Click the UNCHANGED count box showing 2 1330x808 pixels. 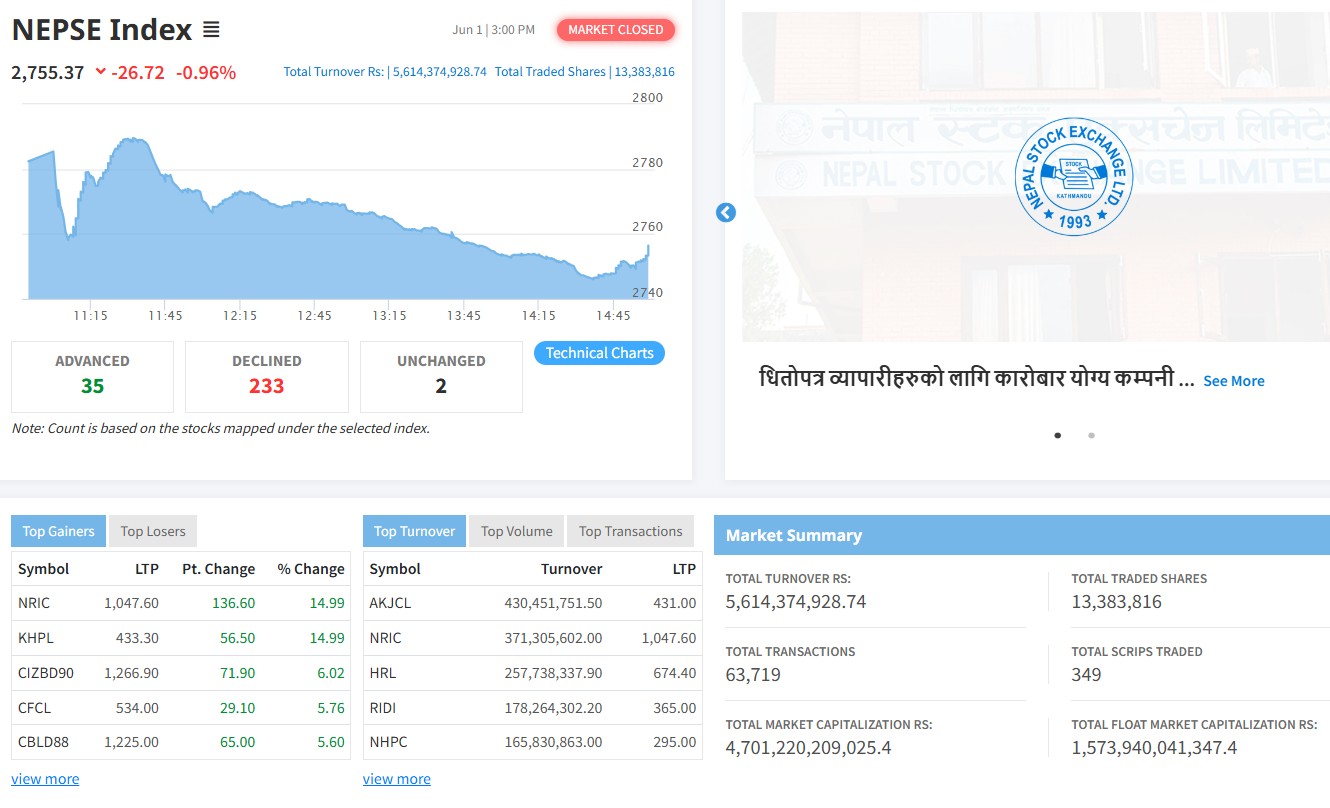click(441, 376)
